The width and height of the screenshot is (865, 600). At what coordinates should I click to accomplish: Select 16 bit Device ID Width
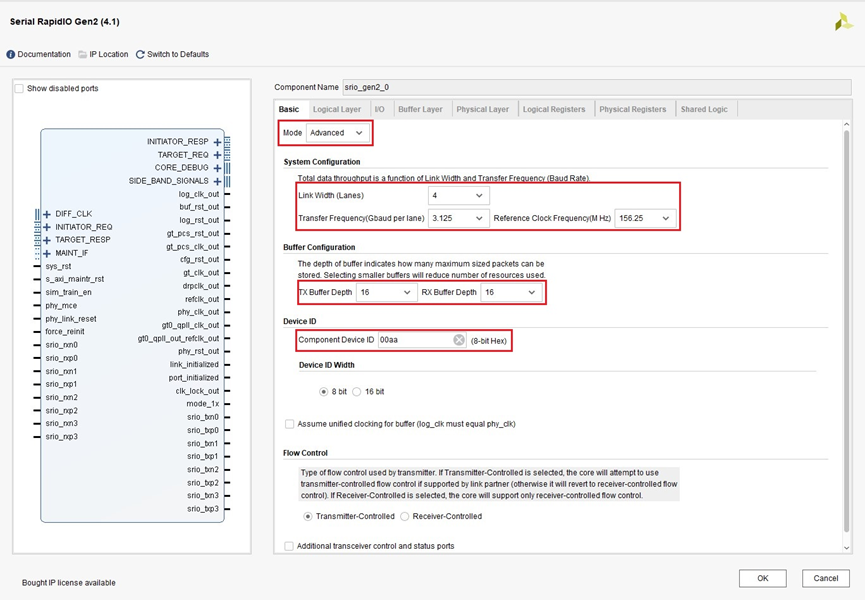357,391
